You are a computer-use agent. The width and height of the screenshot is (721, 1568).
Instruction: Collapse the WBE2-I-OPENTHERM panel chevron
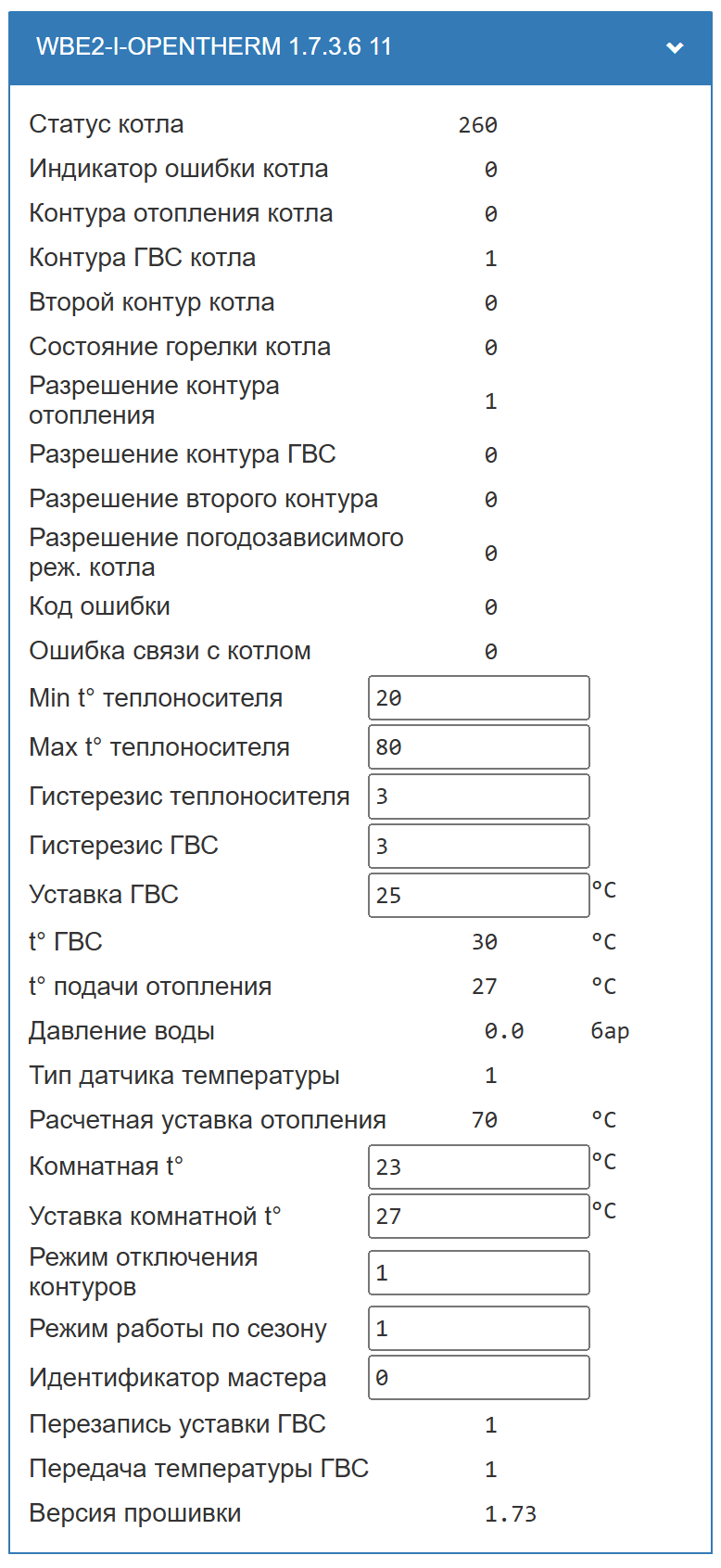click(x=675, y=47)
